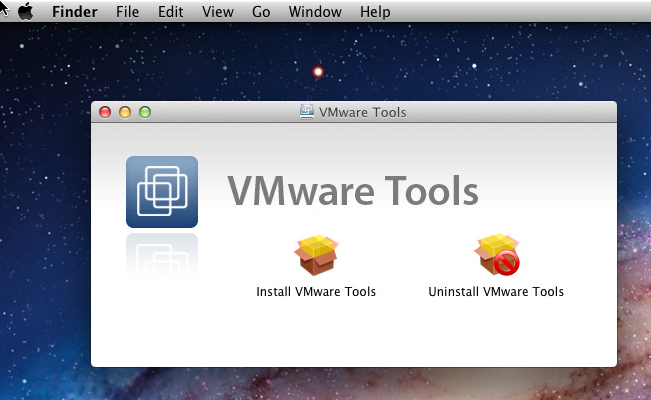The image size is (651, 400).
Task: Minimize the VMware Tools window with yellow button
Action: [125, 112]
